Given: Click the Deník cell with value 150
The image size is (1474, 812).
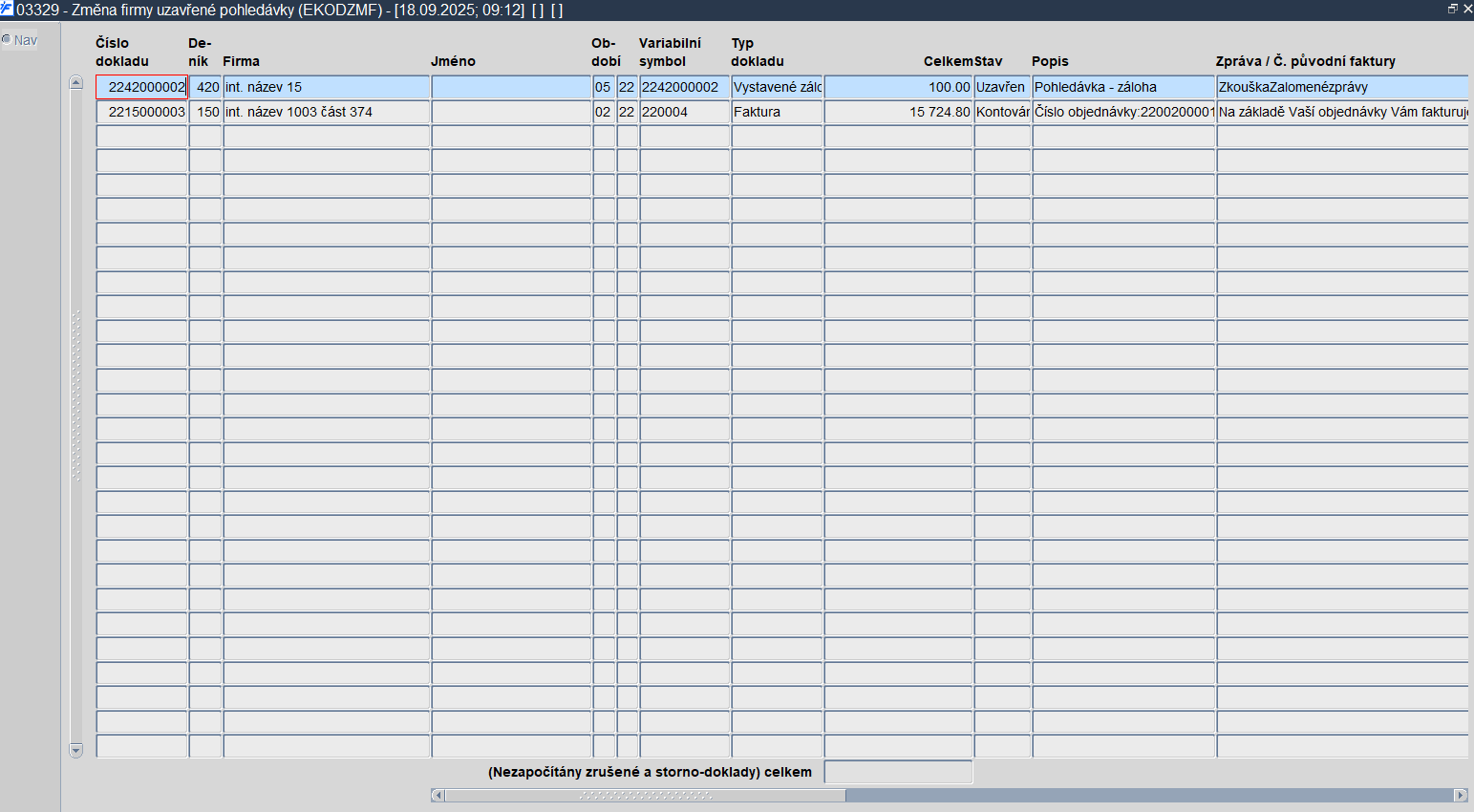Looking at the screenshot, I should coord(205,112).
